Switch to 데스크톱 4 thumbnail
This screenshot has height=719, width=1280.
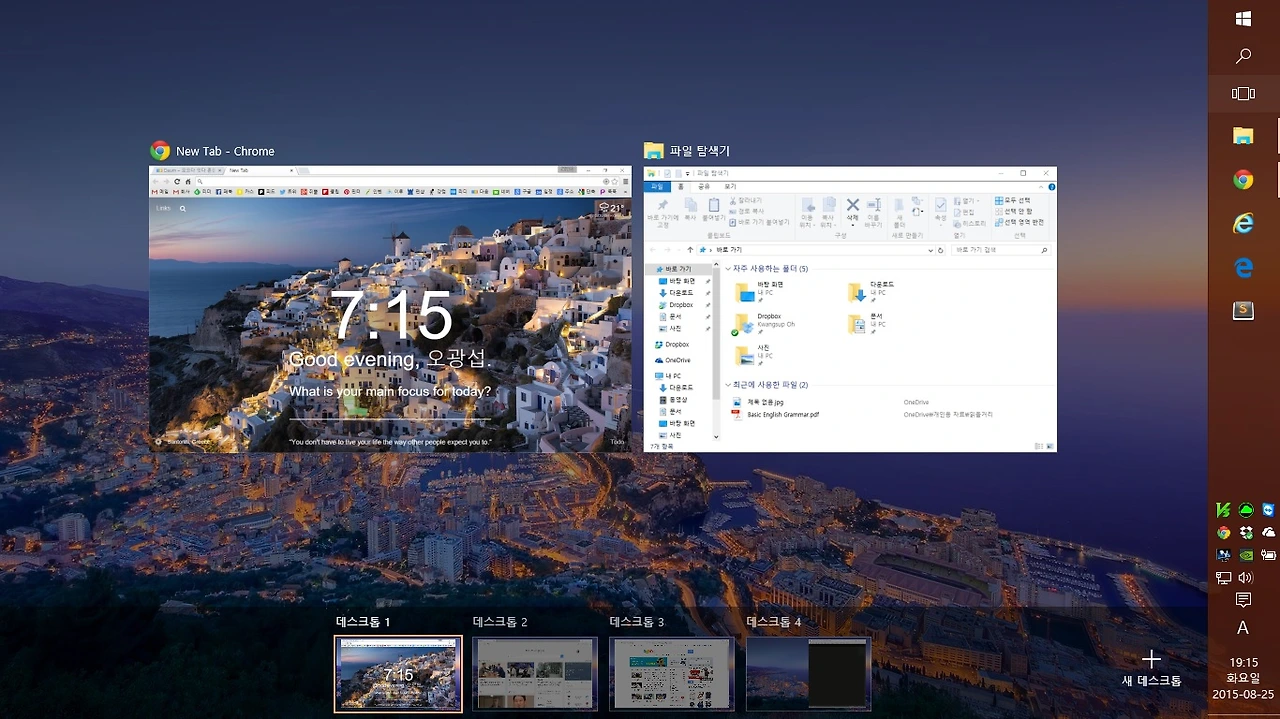click(809, 674)
